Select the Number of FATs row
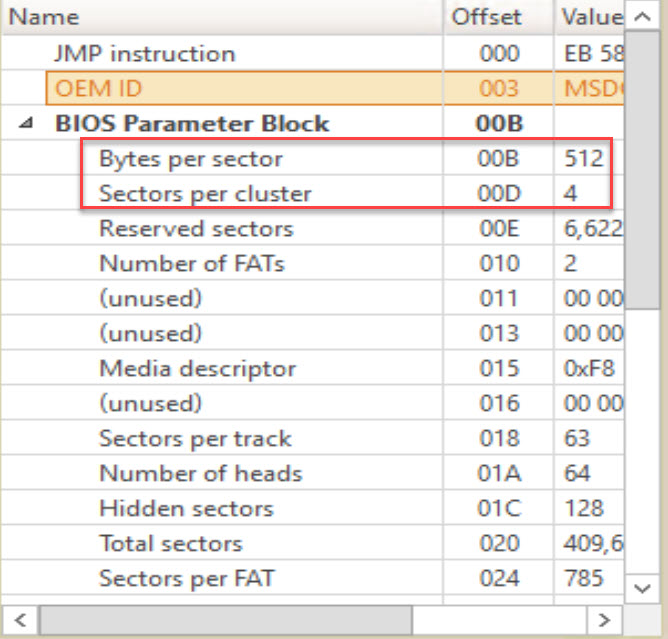 coord(192,264)
